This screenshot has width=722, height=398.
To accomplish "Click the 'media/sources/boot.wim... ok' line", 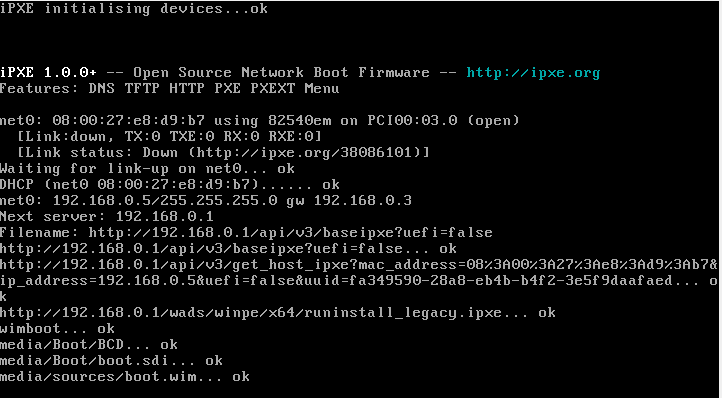I will pyautogui.click(x=125, y=377).
